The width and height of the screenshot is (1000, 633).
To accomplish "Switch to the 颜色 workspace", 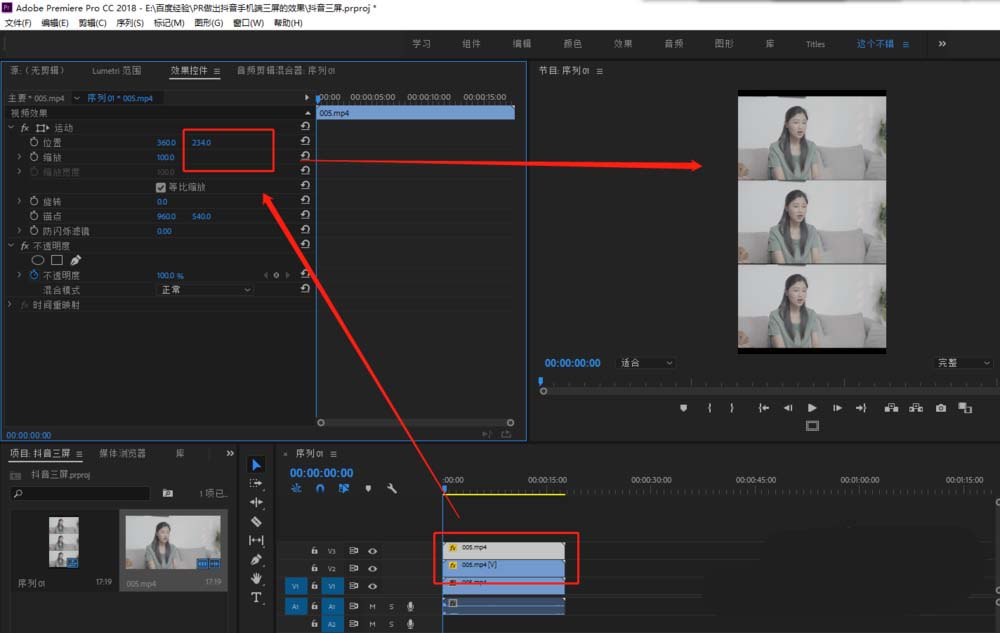I will tap(572, 43).
